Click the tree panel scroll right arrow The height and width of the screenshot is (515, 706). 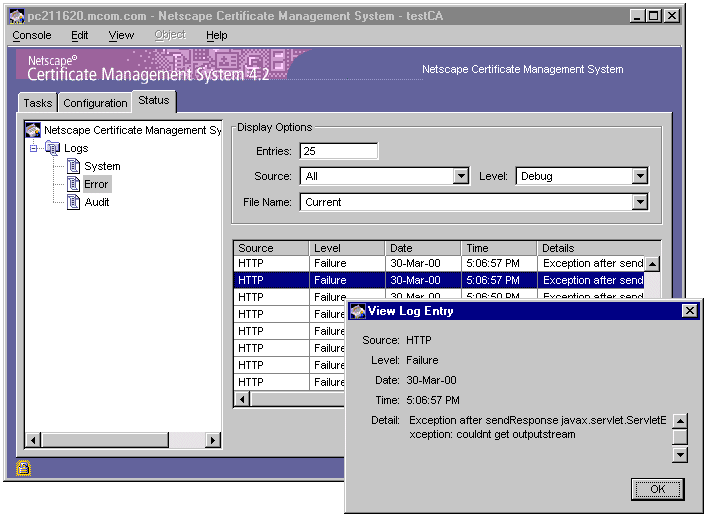pos(213,440)
